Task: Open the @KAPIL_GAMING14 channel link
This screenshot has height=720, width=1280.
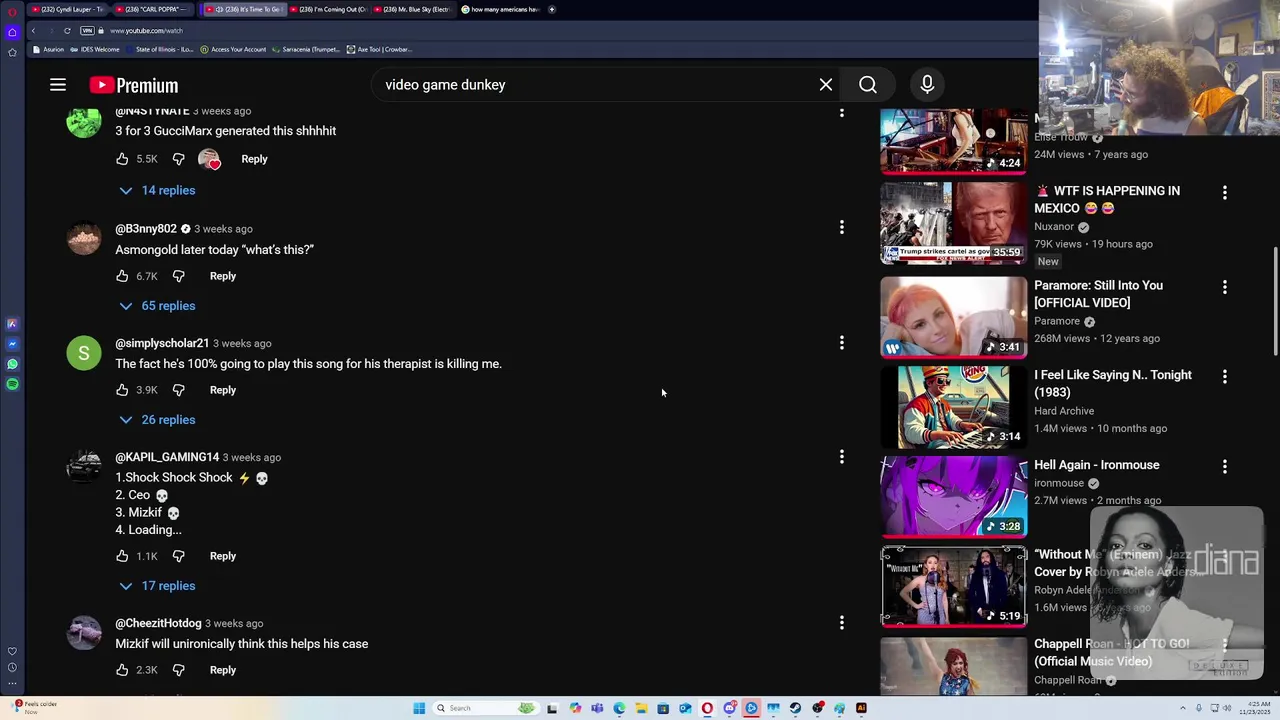Action: 167,457
